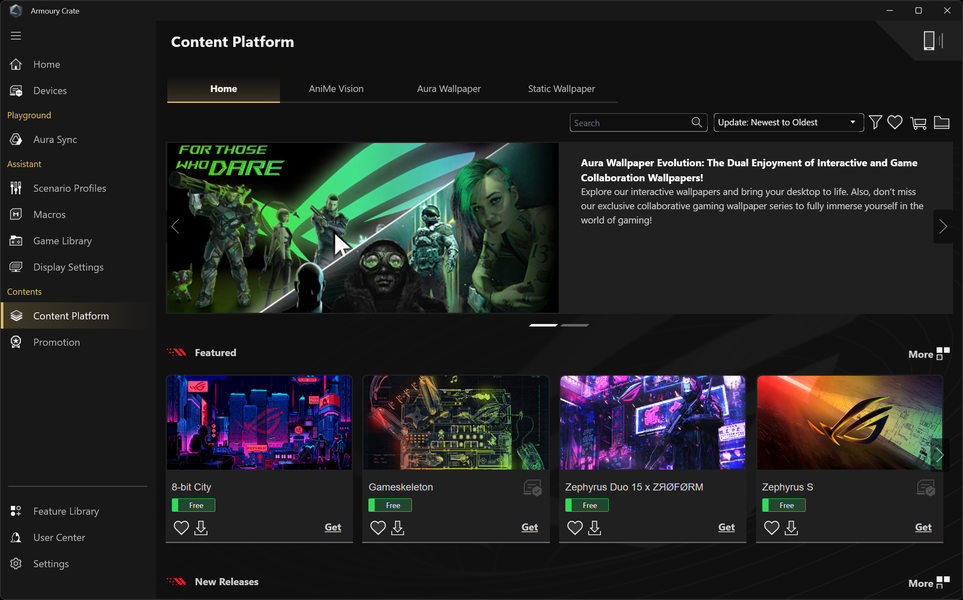The height and width of the screenshot is (600, 963).
Task: Click the Featured section heading
Action: [x=216, y=353]
